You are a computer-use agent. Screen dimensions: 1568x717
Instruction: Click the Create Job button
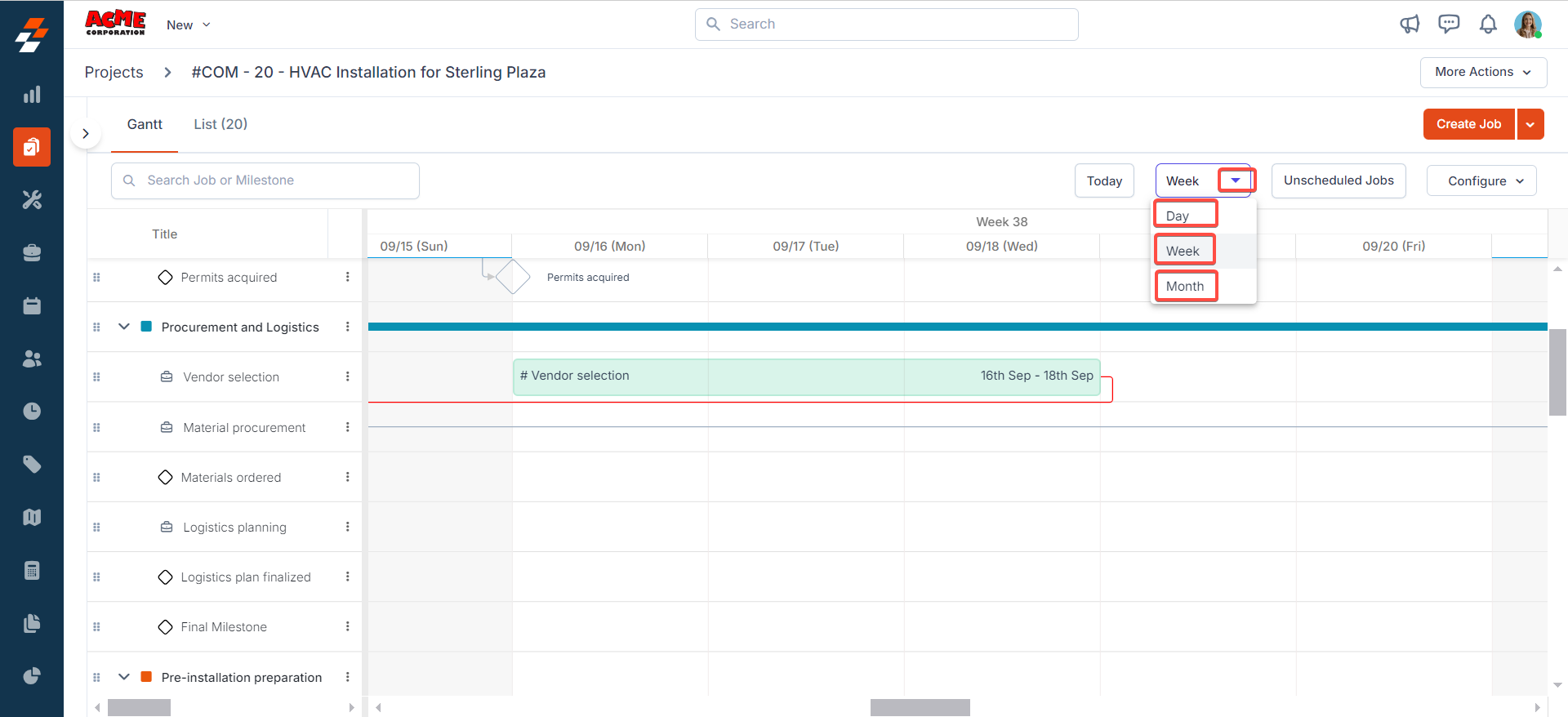1468,124
